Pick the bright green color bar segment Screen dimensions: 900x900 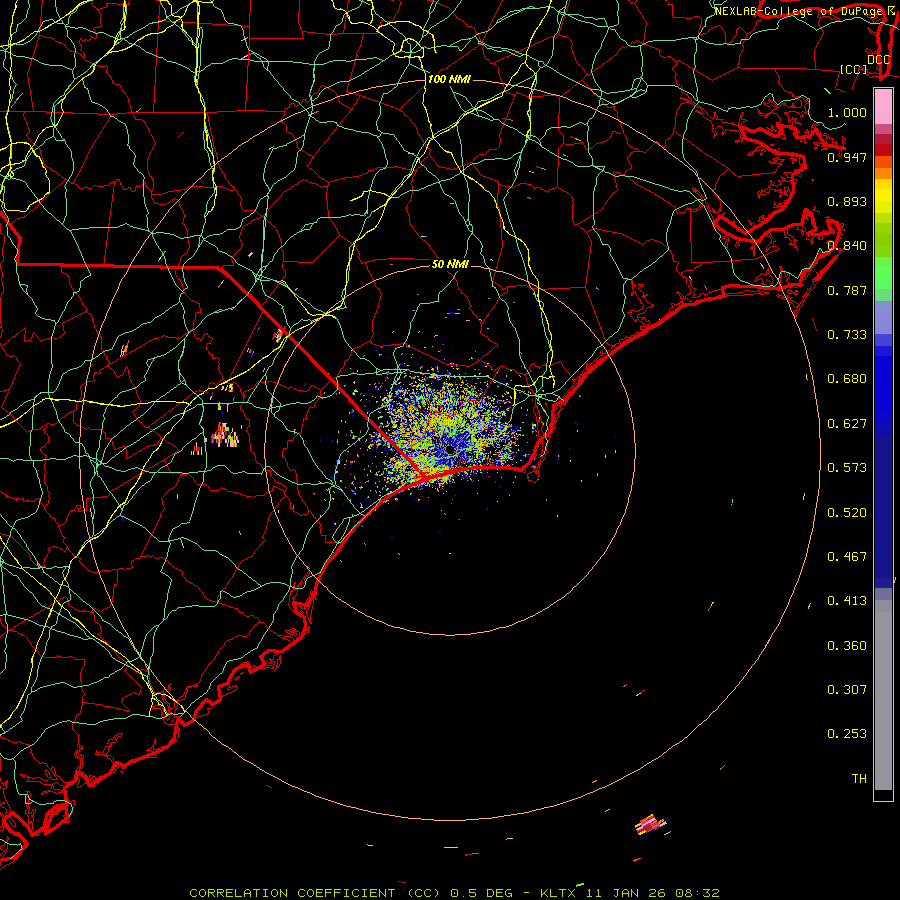[883, 273]
